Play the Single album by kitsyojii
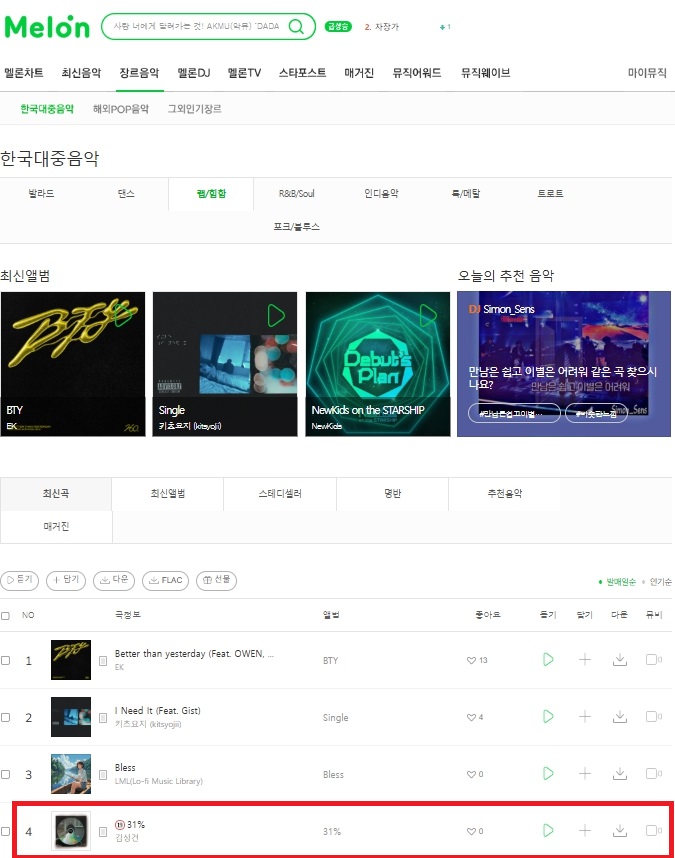 pos(276,316)
